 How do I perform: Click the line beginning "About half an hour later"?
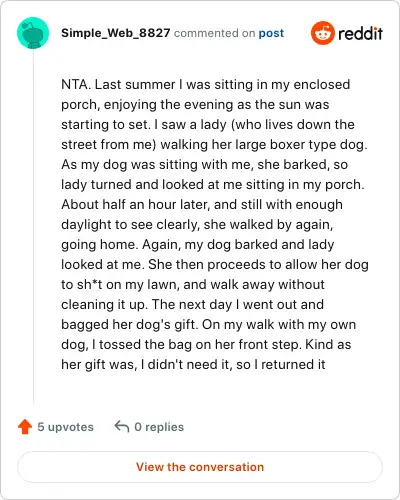(202, 204)
